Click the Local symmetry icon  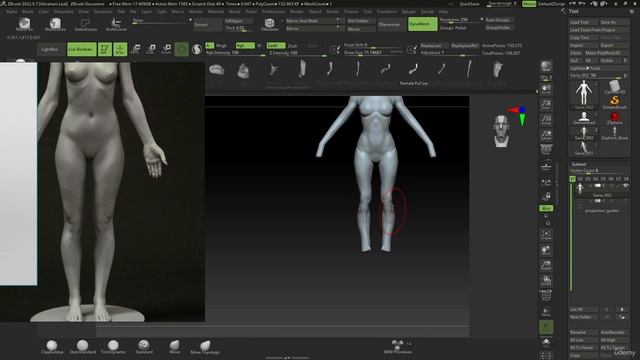[546, 182]
